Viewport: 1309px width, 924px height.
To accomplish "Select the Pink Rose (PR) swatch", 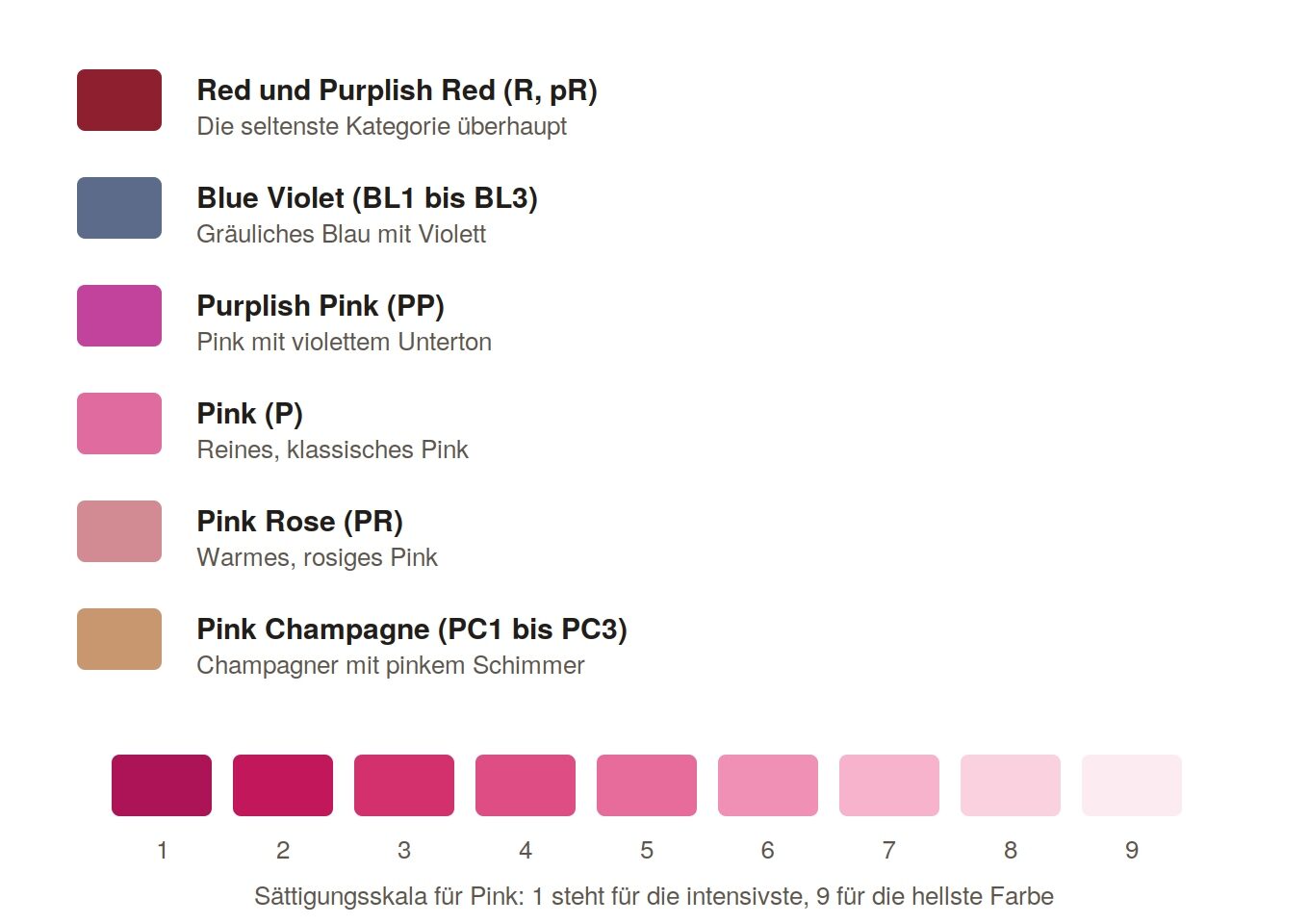I will (x=119, y=531).
